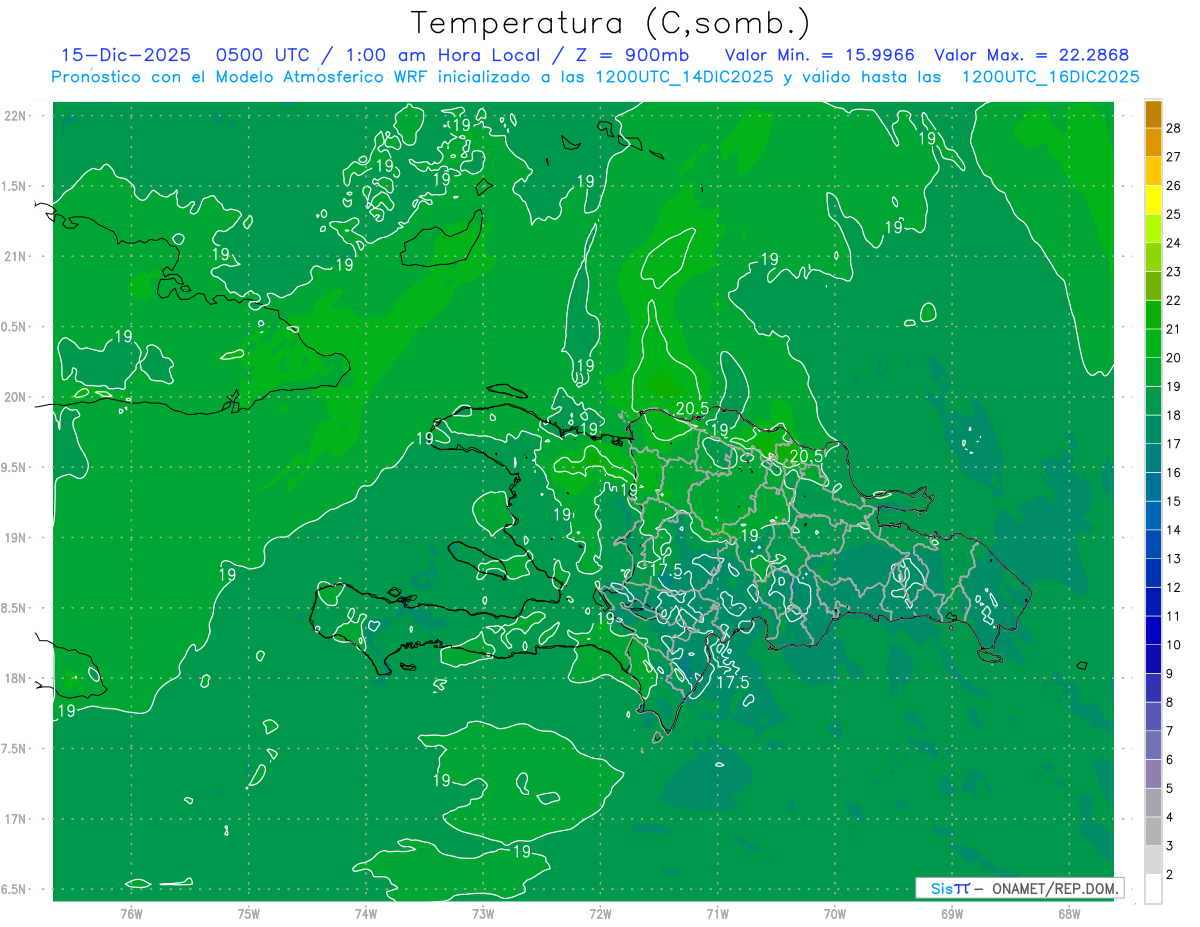The width and height of the screenshot is (1200, 927).
Task: Click the legend scale label '9'
Action: coord(1170,674)
